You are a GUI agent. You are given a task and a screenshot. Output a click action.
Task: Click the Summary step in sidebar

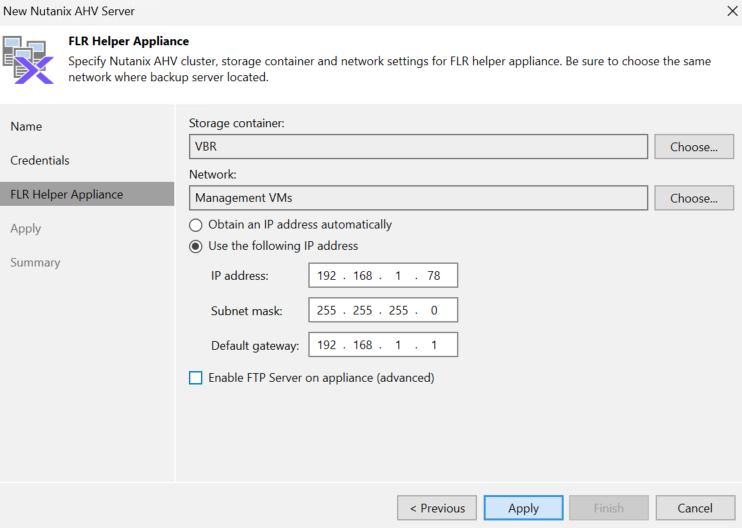[35, 263]
